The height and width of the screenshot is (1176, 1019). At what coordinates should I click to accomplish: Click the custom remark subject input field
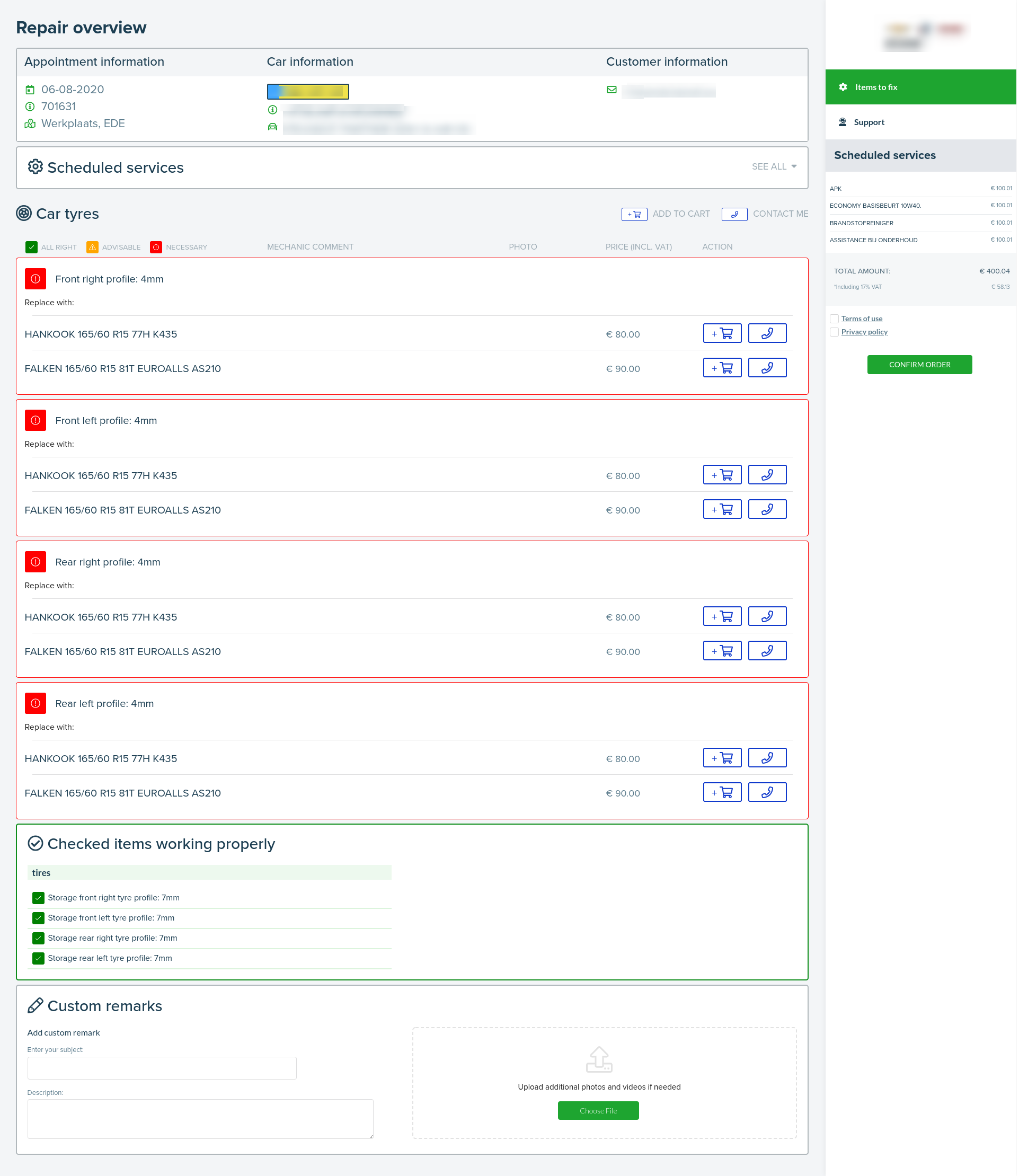pyautogui.click(x=162, y=1068)
